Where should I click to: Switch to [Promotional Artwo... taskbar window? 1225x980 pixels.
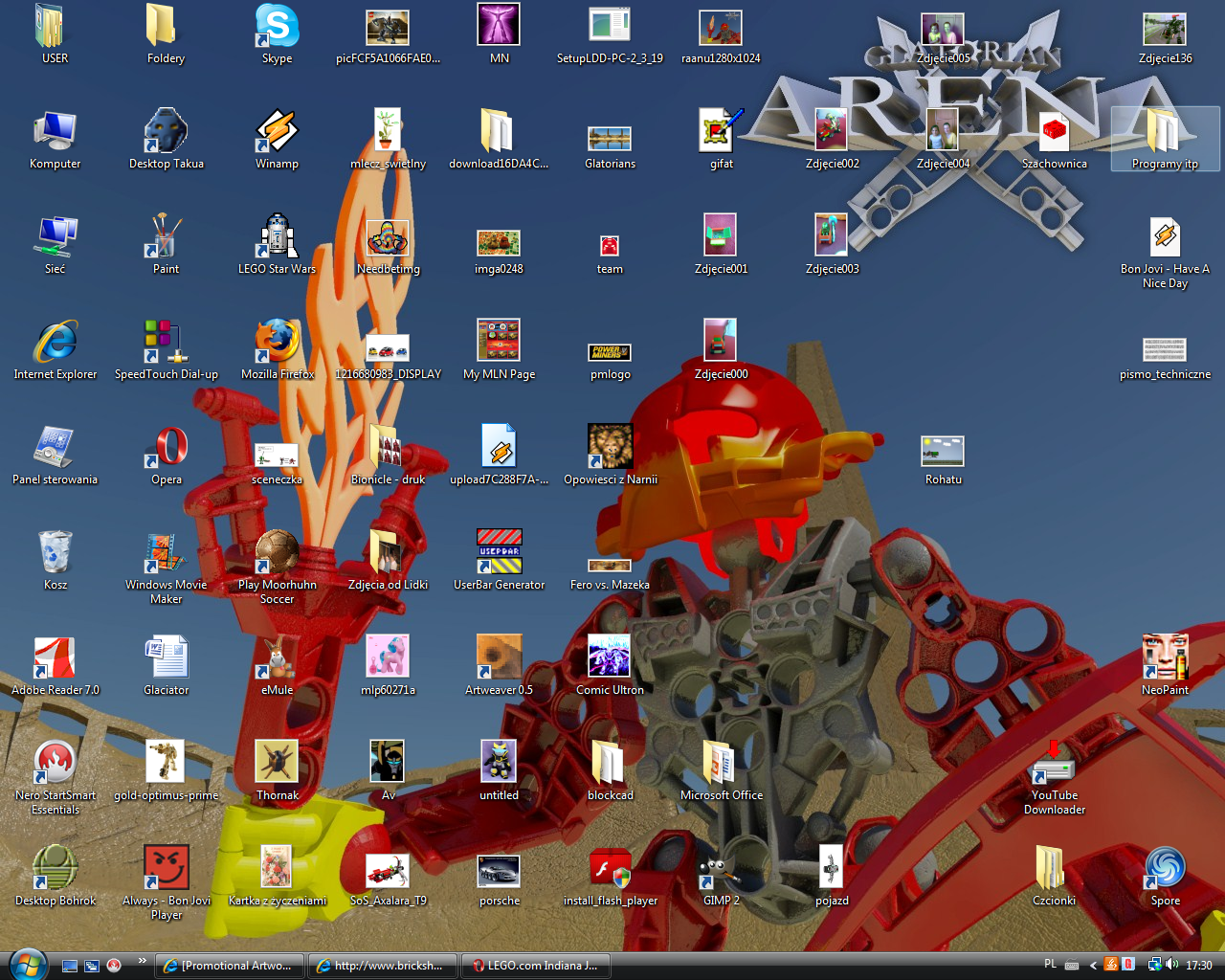point(230,966)
